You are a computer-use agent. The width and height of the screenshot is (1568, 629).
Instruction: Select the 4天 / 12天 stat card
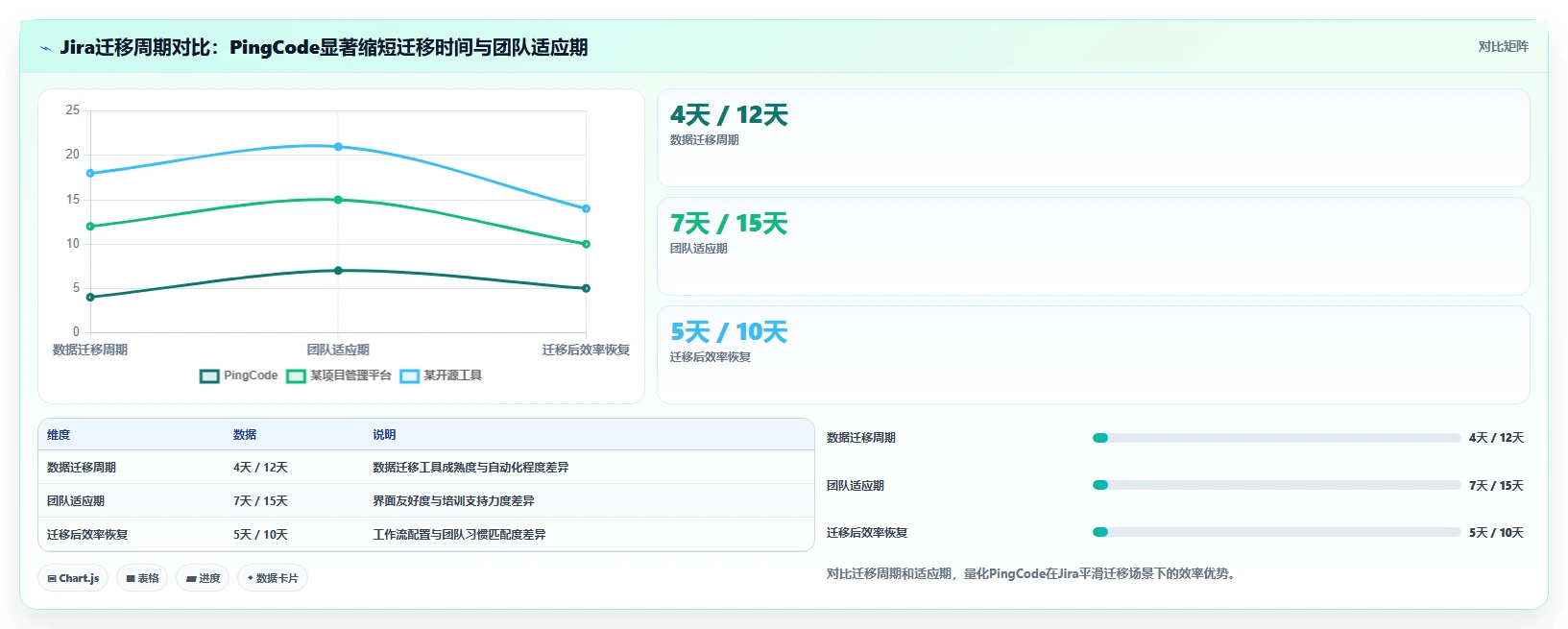1093,138
